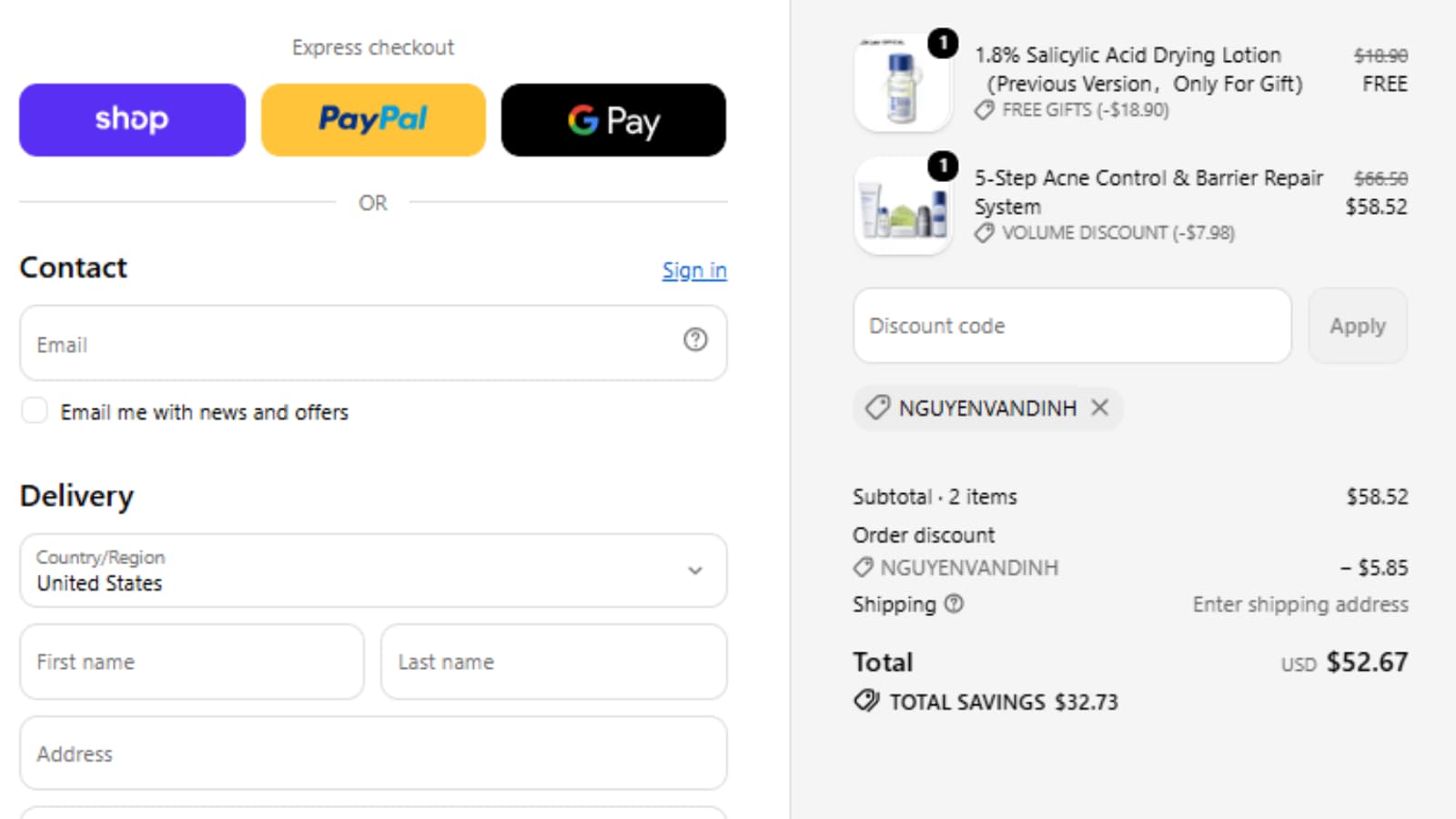Image resolution: width=1456 pixels, height=819 pixels.
Task: Click the quantity badge on Drying Lotion
Action: 943,43
